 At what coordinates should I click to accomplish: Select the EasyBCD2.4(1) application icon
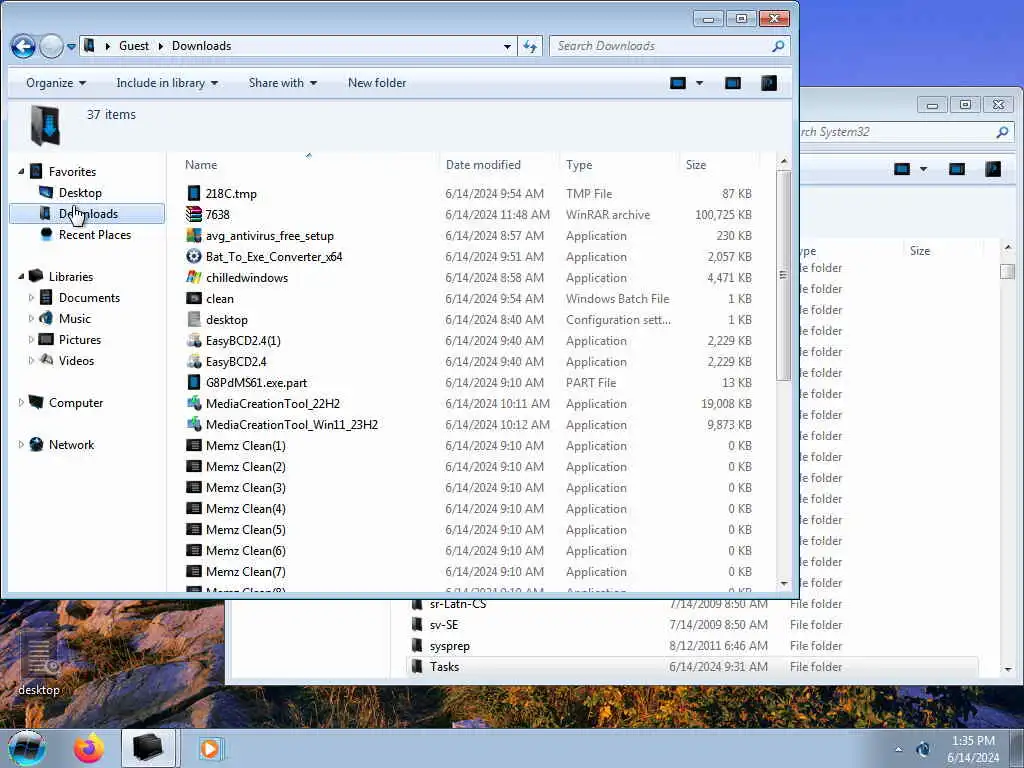[x=193, y=340]
